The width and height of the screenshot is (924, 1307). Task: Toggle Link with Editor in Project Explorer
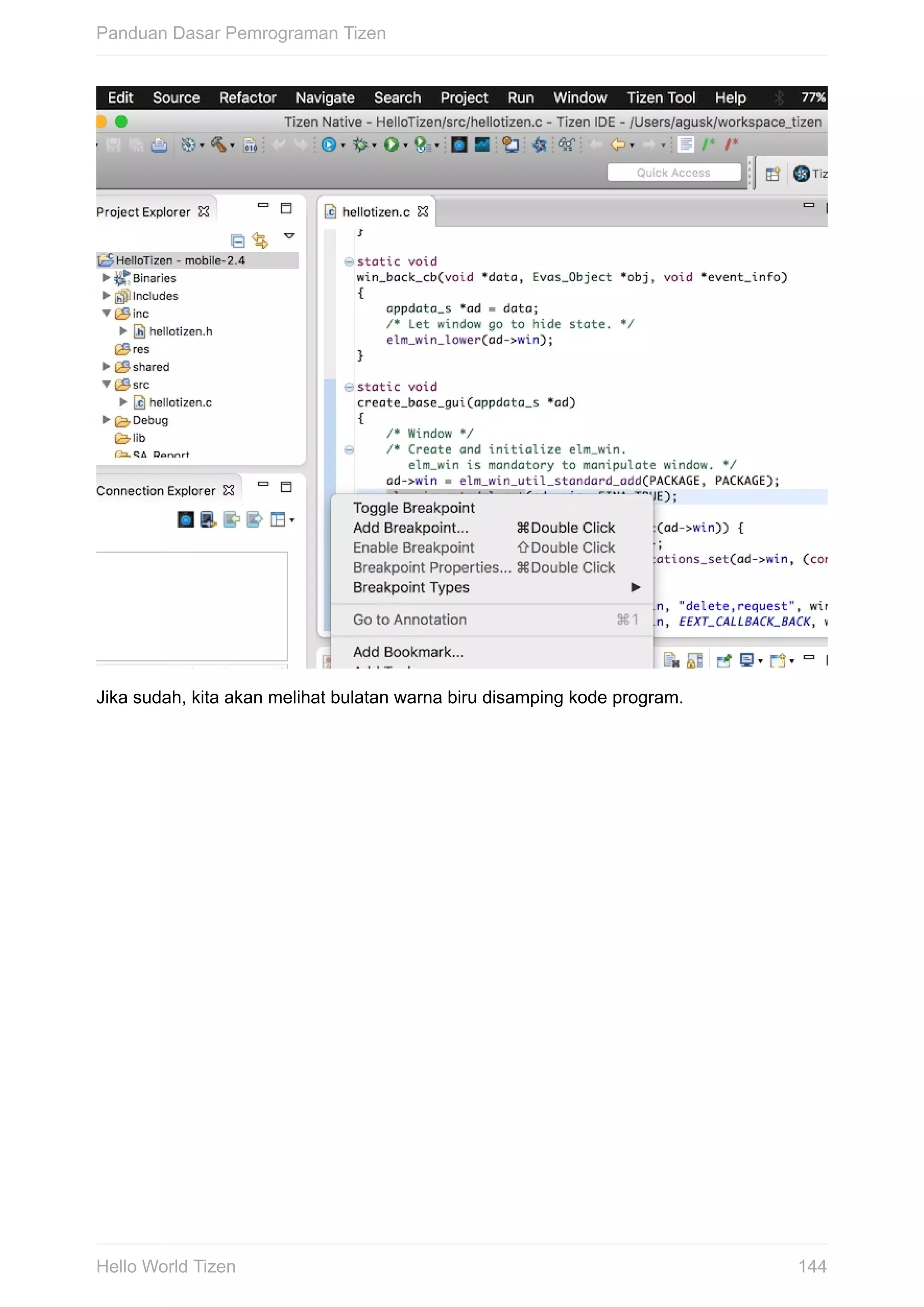click(260, 241)
